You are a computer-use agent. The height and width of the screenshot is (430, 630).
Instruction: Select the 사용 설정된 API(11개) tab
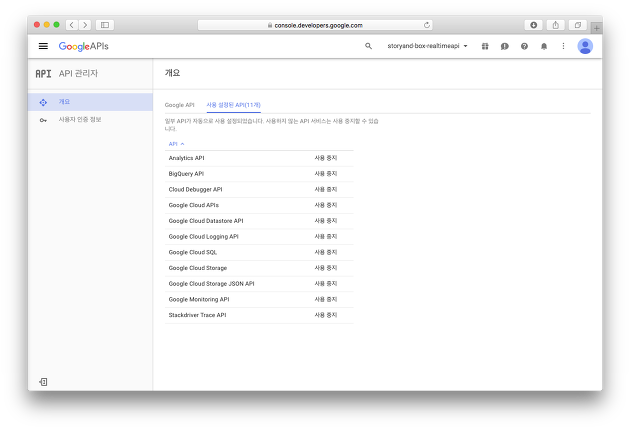[x=233, y=105]
